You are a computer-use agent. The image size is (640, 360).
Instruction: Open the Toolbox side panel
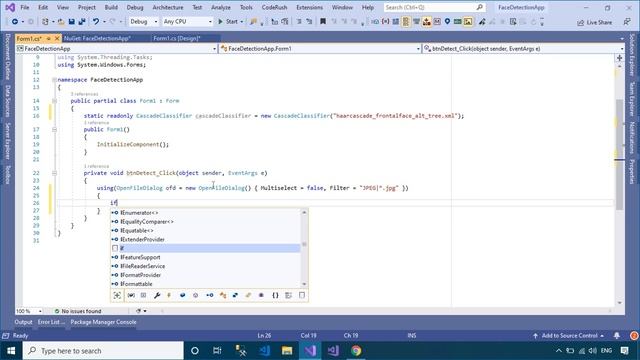point(7,174)
